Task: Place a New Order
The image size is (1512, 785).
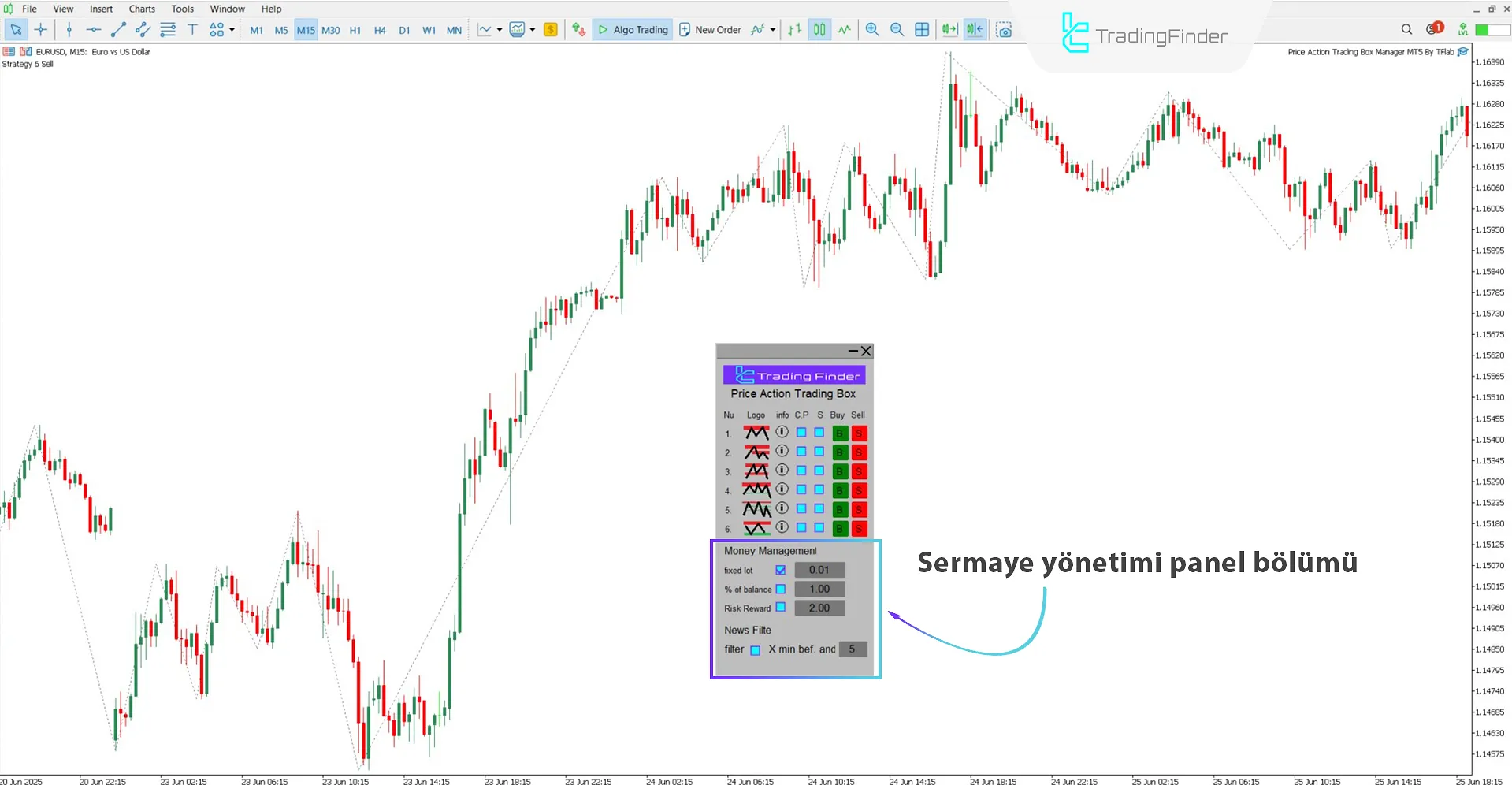Action: point(710,29)
